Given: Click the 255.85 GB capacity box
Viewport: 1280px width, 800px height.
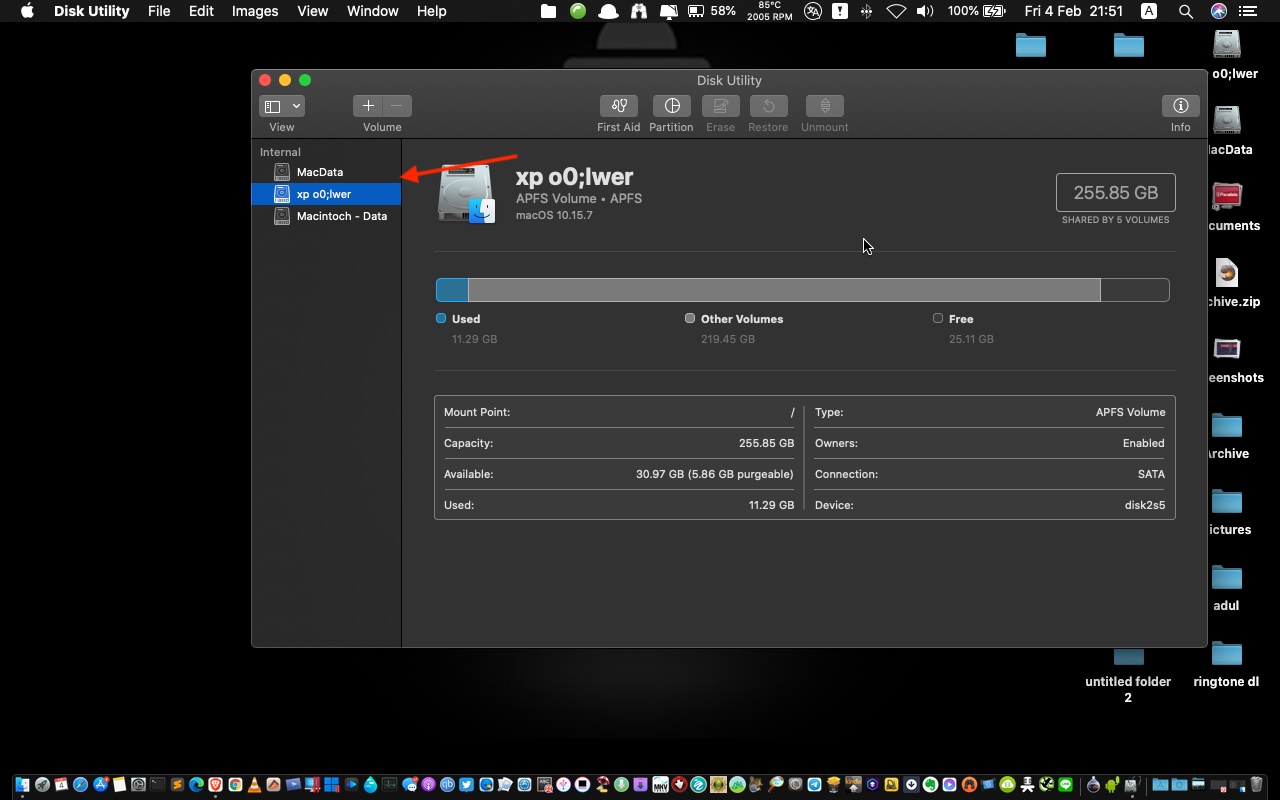Looking at the screenshot, I should click(1115, 192).
